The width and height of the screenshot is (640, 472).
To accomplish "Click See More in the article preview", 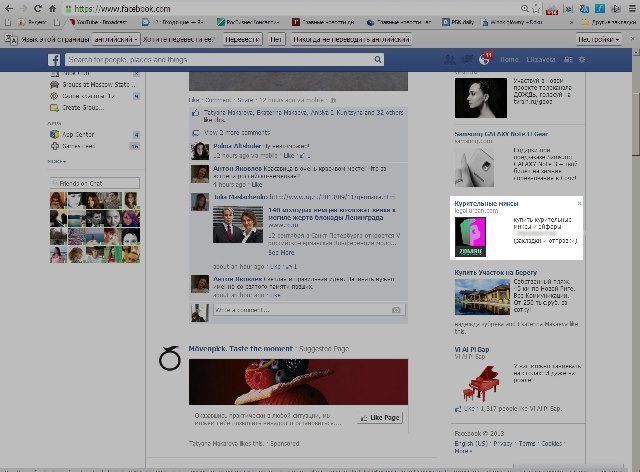I will [x=281, y=253].
